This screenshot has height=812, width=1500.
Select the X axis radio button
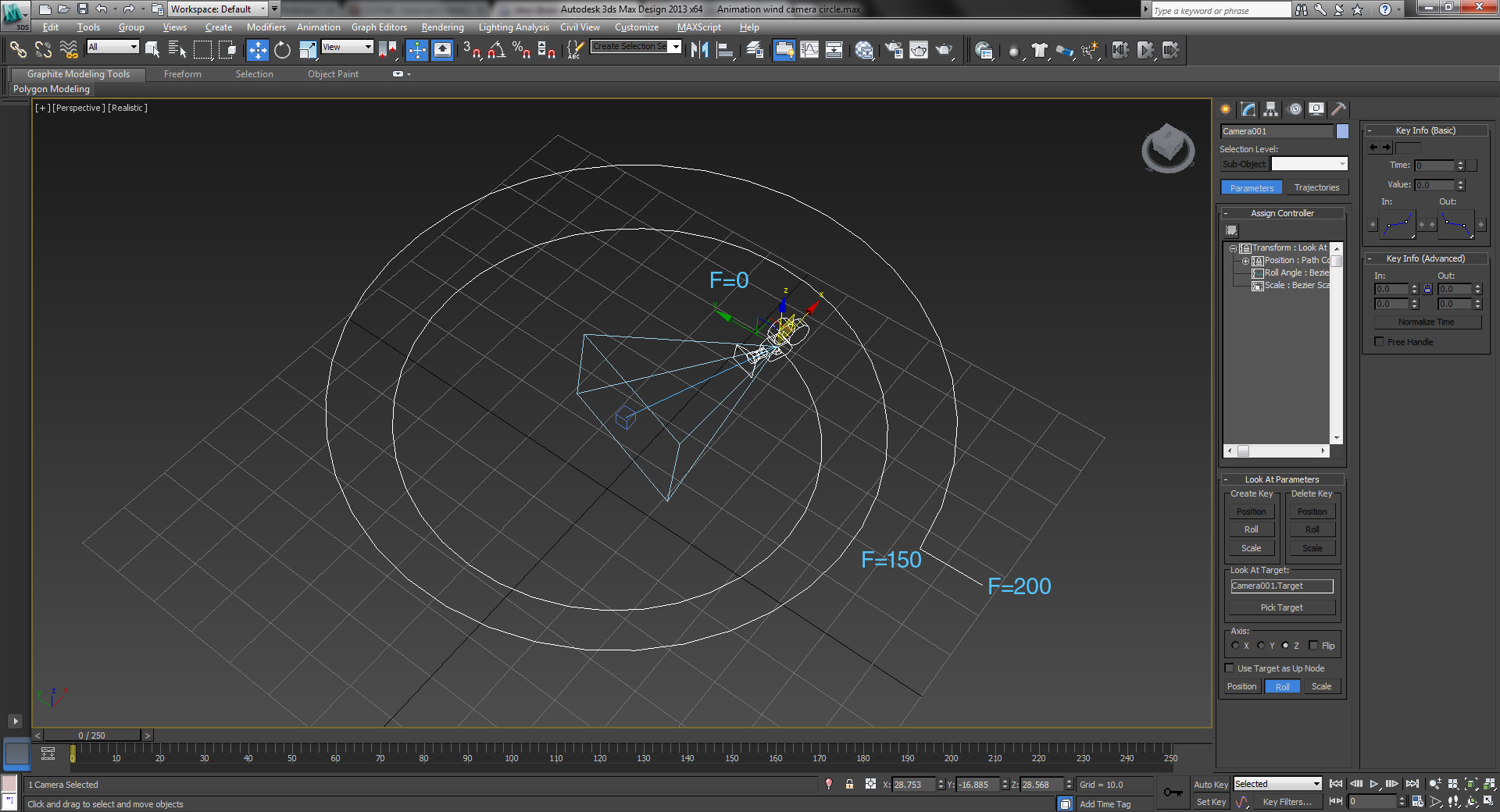pos(1237,646)
